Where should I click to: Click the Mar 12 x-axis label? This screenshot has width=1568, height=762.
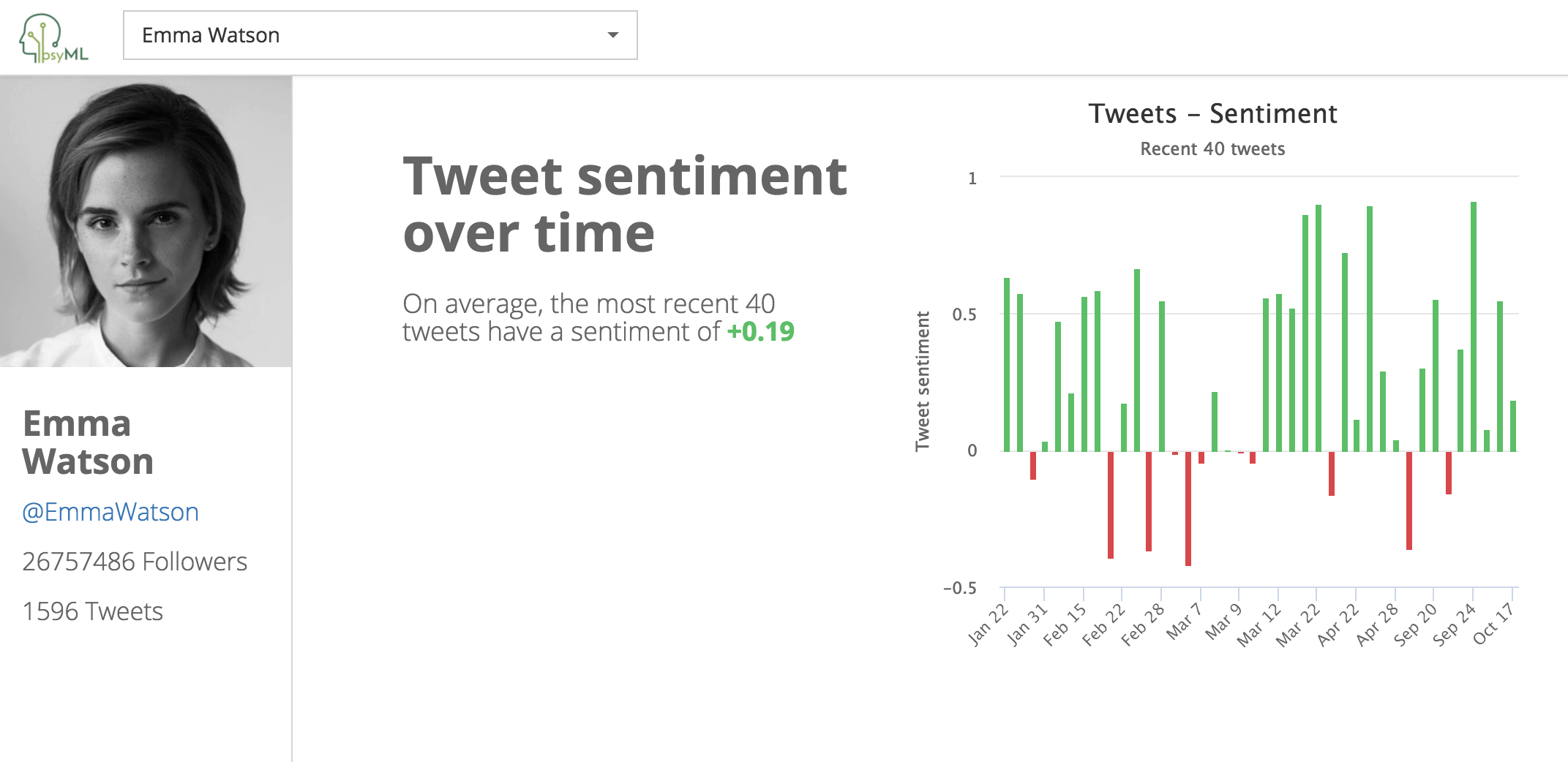[1258, 625]
